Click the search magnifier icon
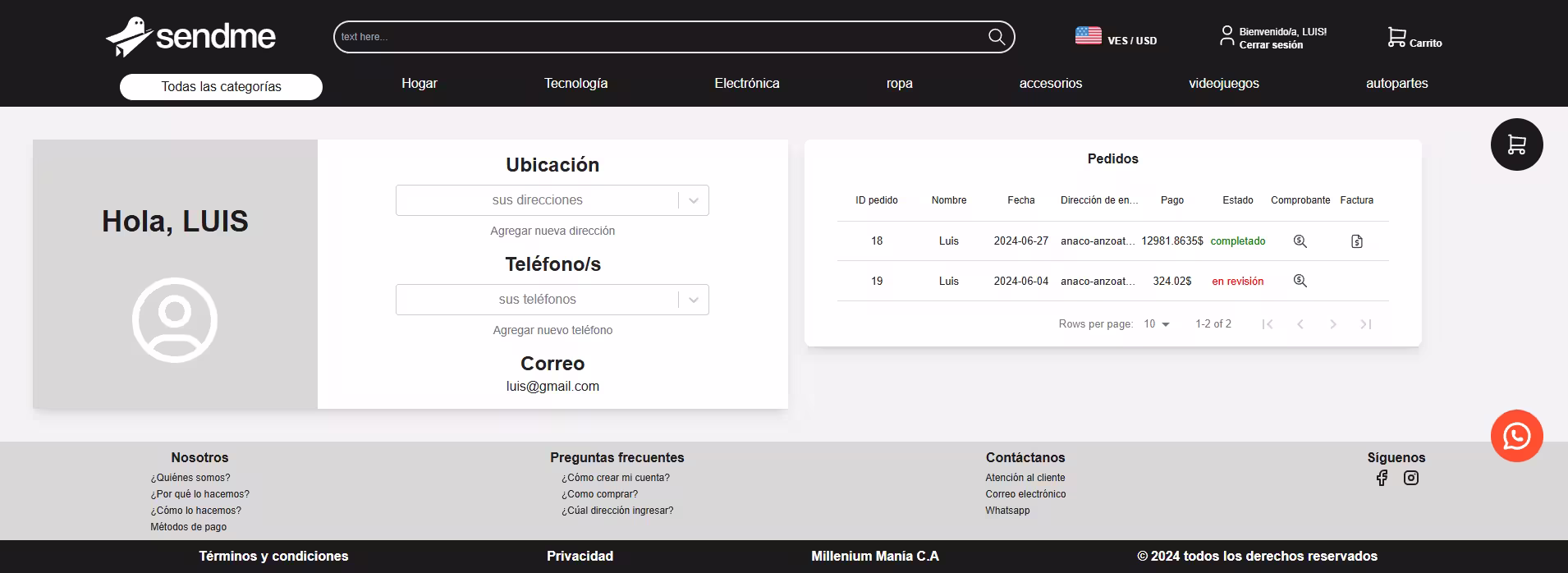This screenshot has height=573, width=1568. 996,37
